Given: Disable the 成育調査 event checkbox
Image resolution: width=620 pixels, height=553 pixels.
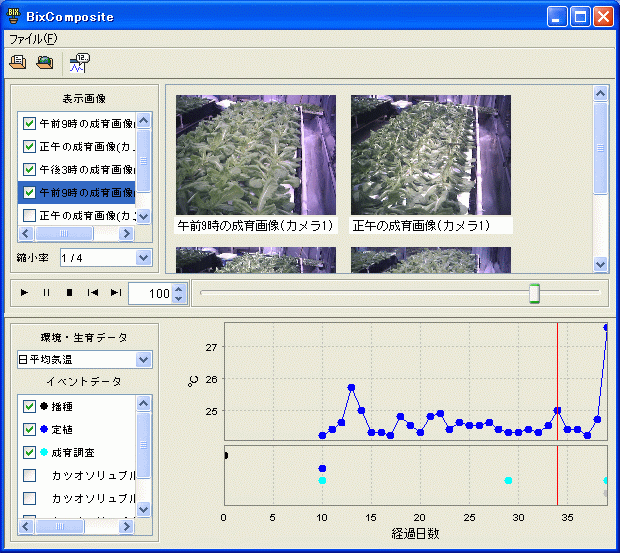Looking at the screenshot, I should [29, 452].
